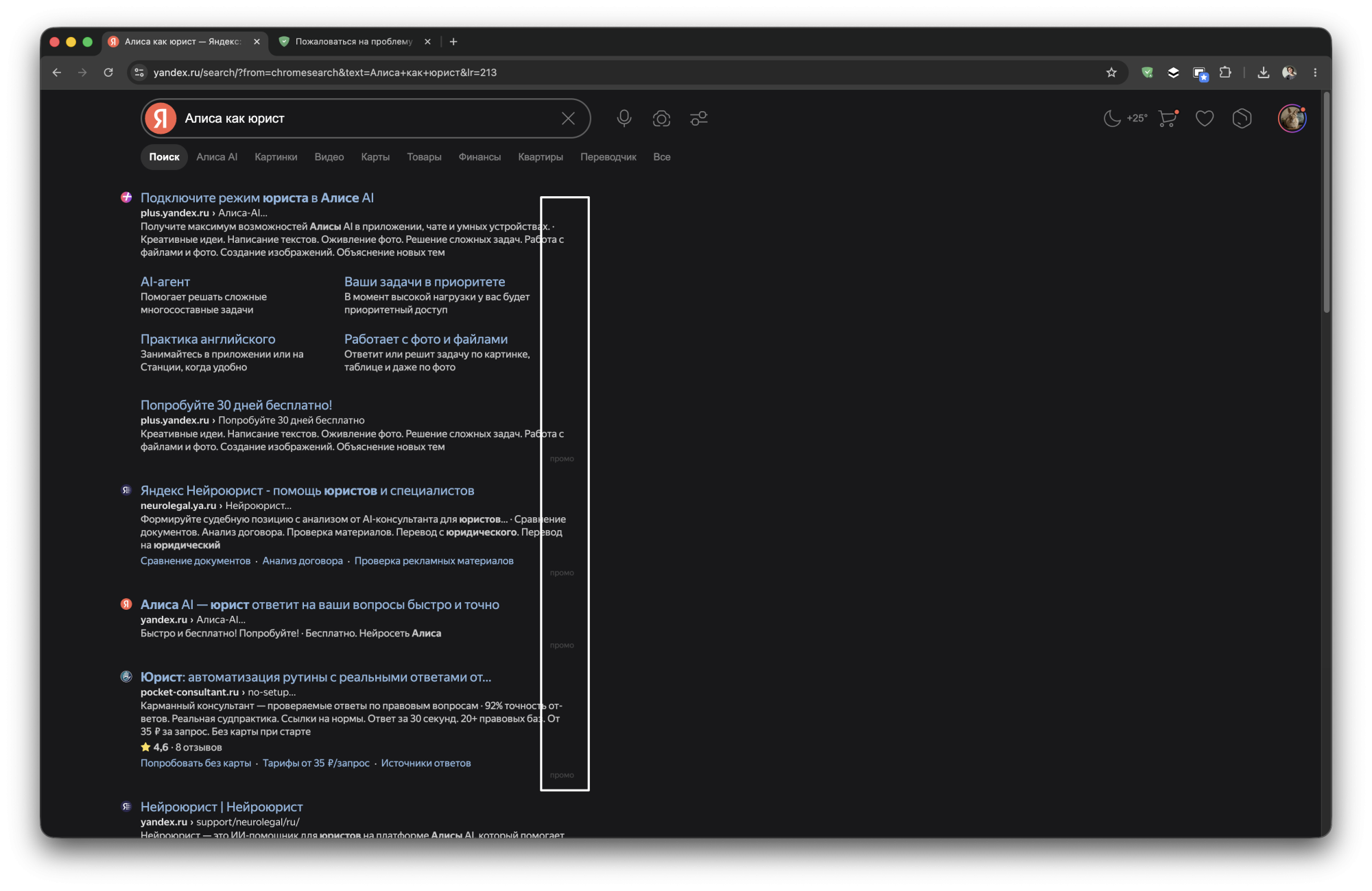Open 'Тарифы от 35 ₽/запрос' sitelink
This screenshot has height=891, width=1372.
(x=316, y=763)
